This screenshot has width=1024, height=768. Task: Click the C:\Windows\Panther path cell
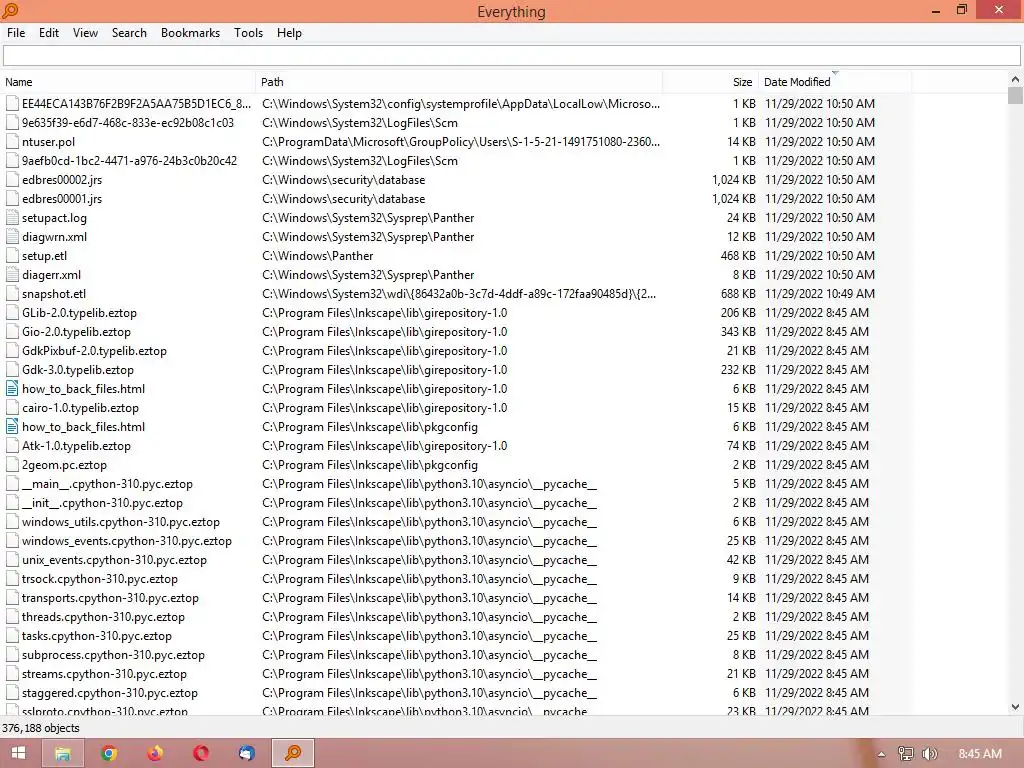point(317,255)
